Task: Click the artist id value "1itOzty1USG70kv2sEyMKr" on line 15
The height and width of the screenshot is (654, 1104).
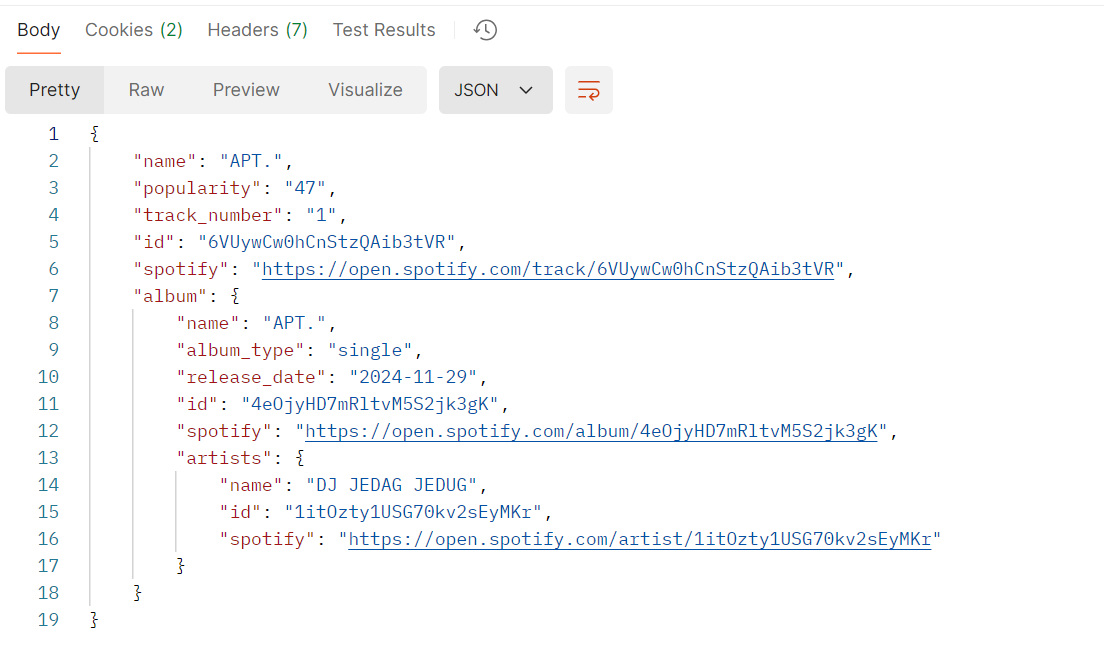Action: 413,512
